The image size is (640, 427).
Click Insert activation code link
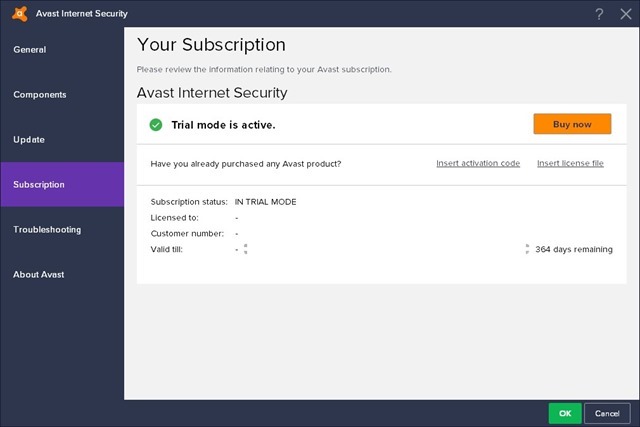(x=478, y=163)
